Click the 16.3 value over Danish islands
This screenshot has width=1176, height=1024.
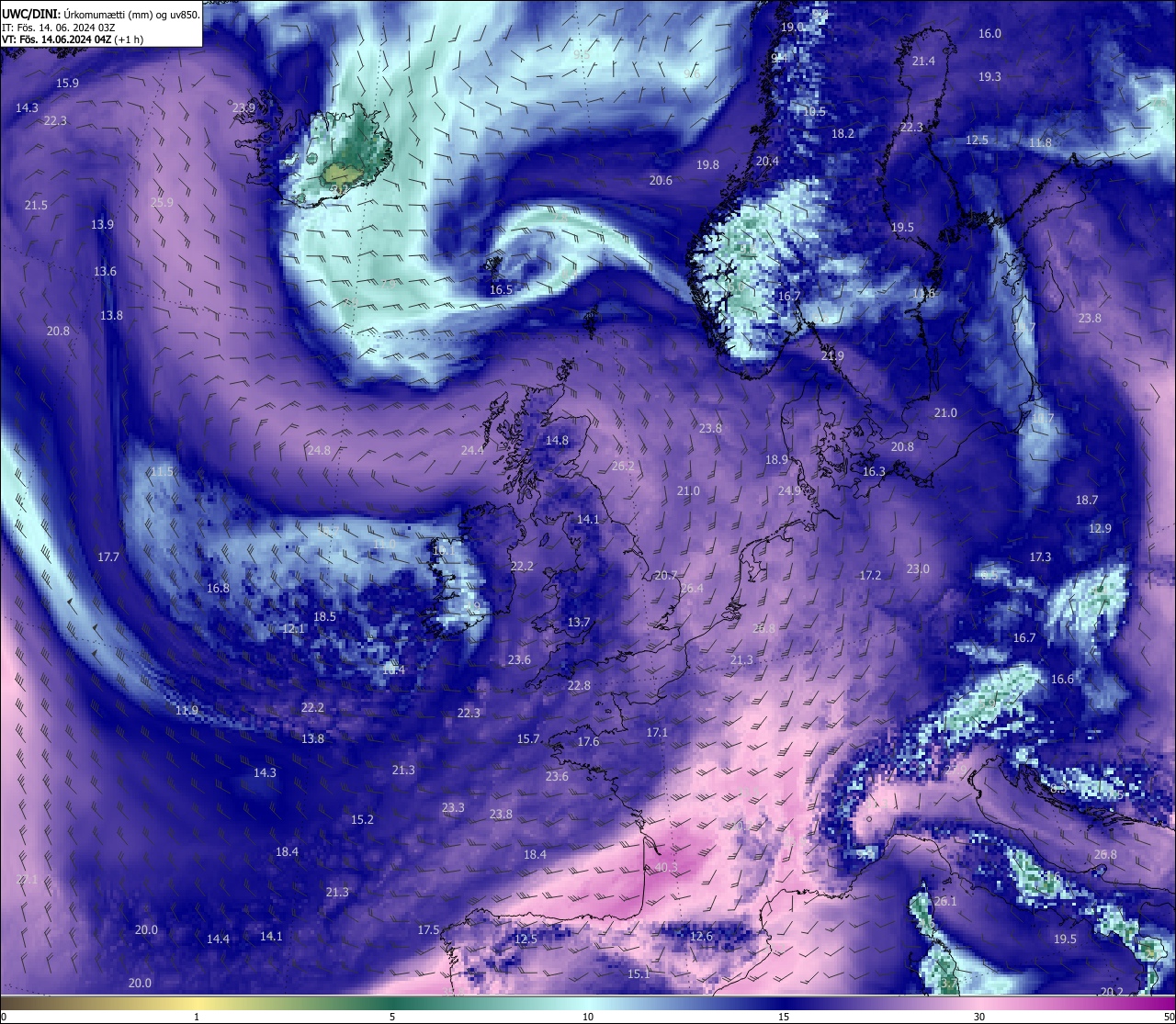coord(874,471)
